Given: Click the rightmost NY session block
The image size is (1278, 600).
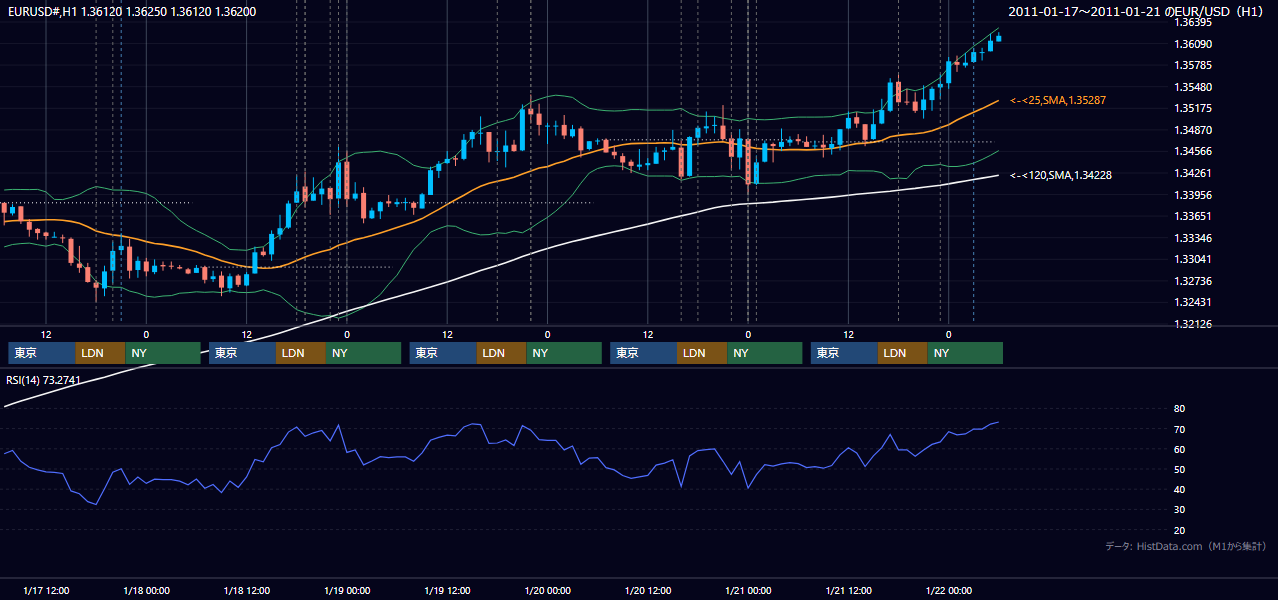Looking at the screenshot, I should (x=965, y=353).
